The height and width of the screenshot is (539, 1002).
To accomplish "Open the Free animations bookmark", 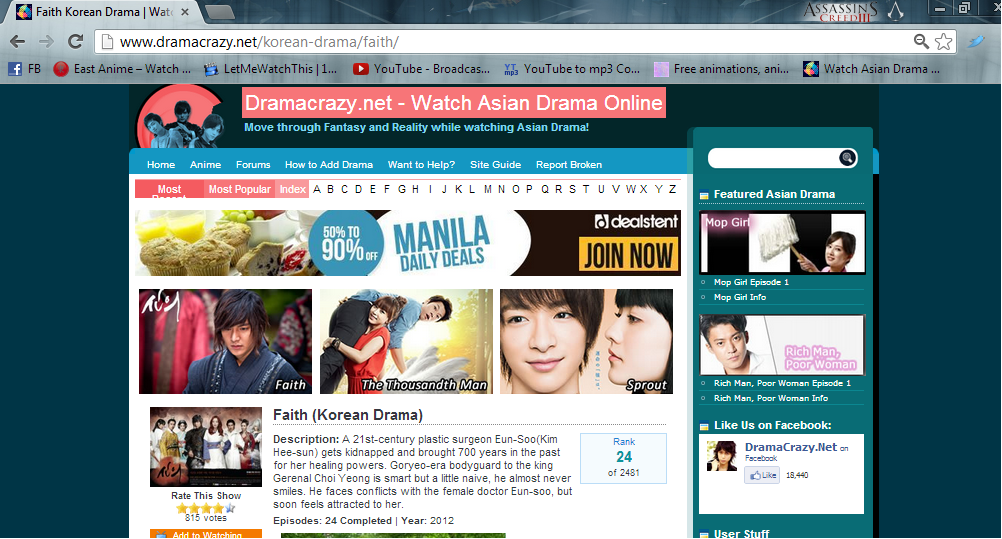I will click(721, 69).
